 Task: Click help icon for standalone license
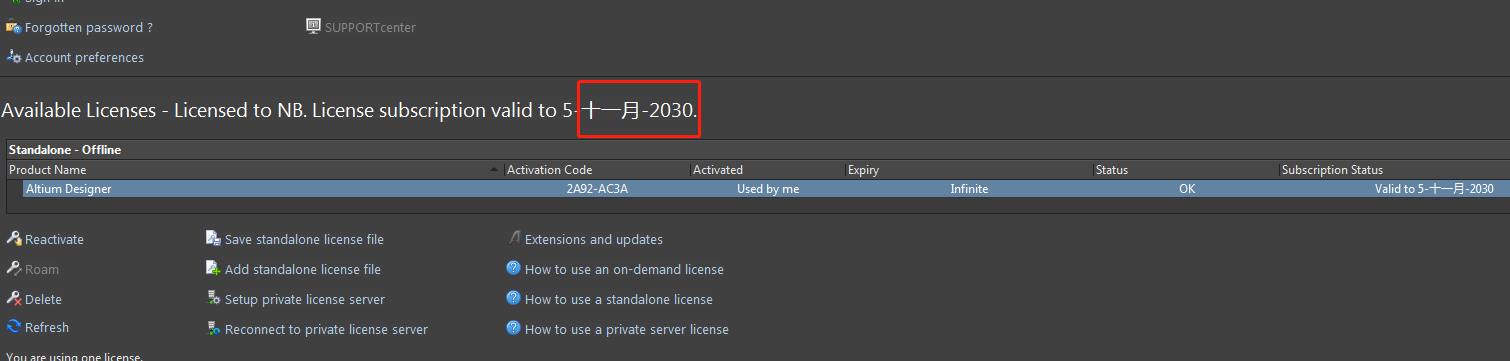514,298
